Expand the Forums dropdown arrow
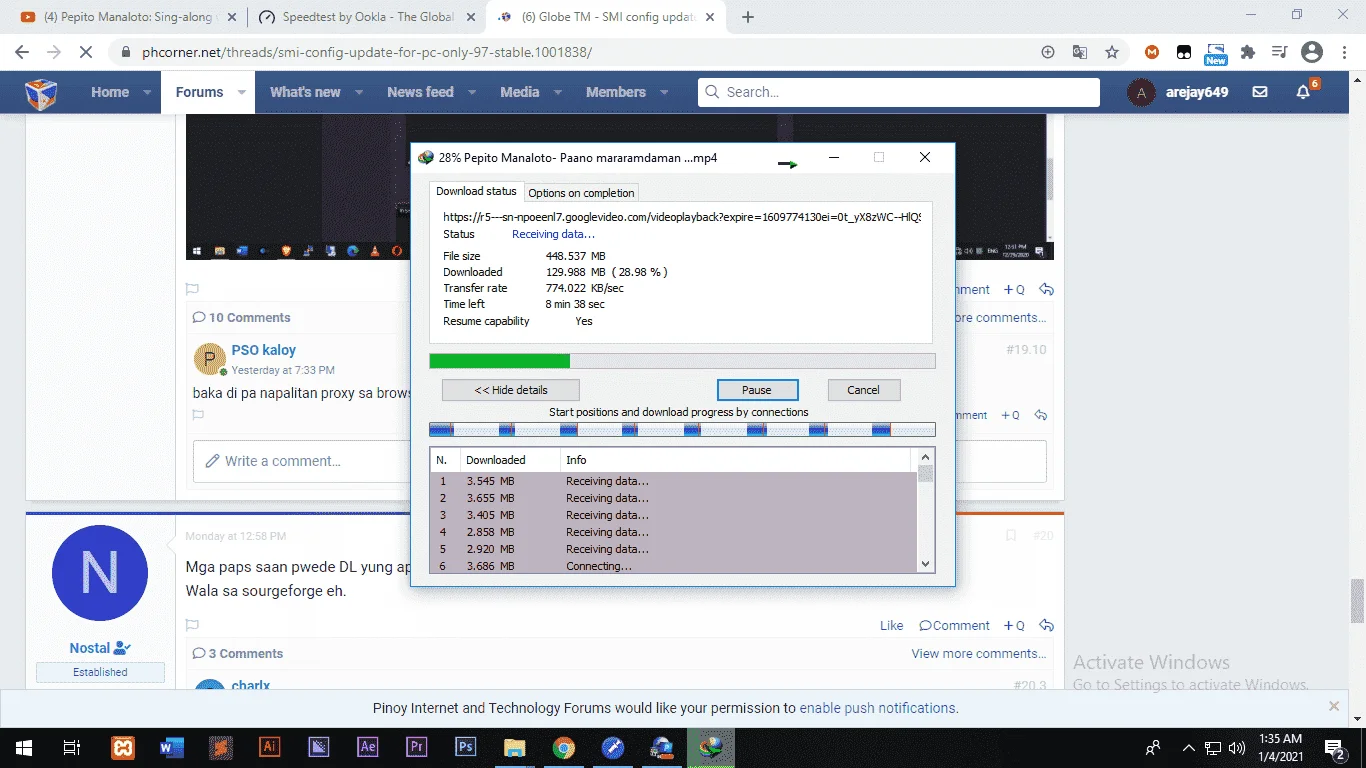The image size is (1366, 768). [x=241, y=92]
